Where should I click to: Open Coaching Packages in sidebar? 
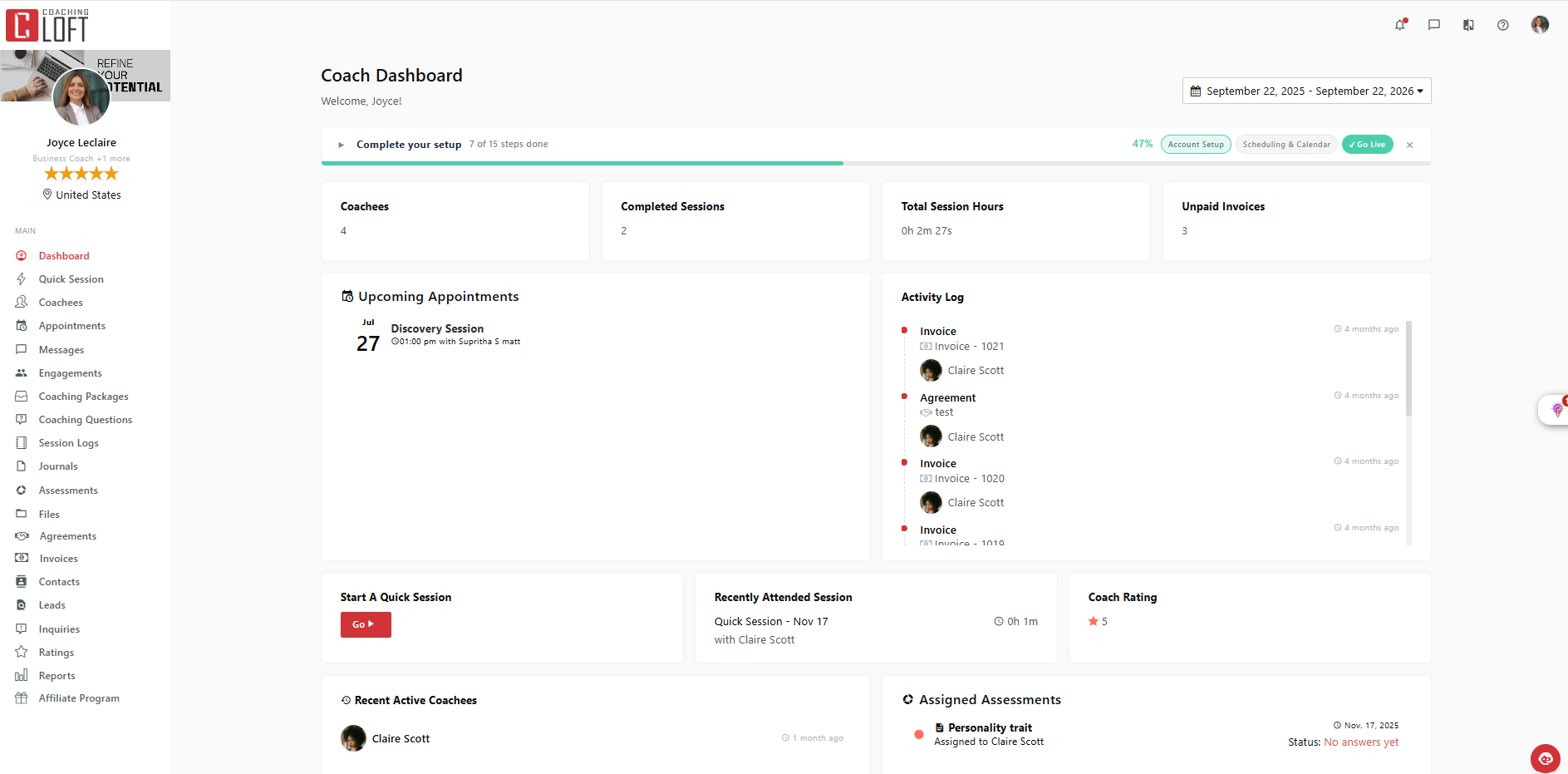click(83, 397)
